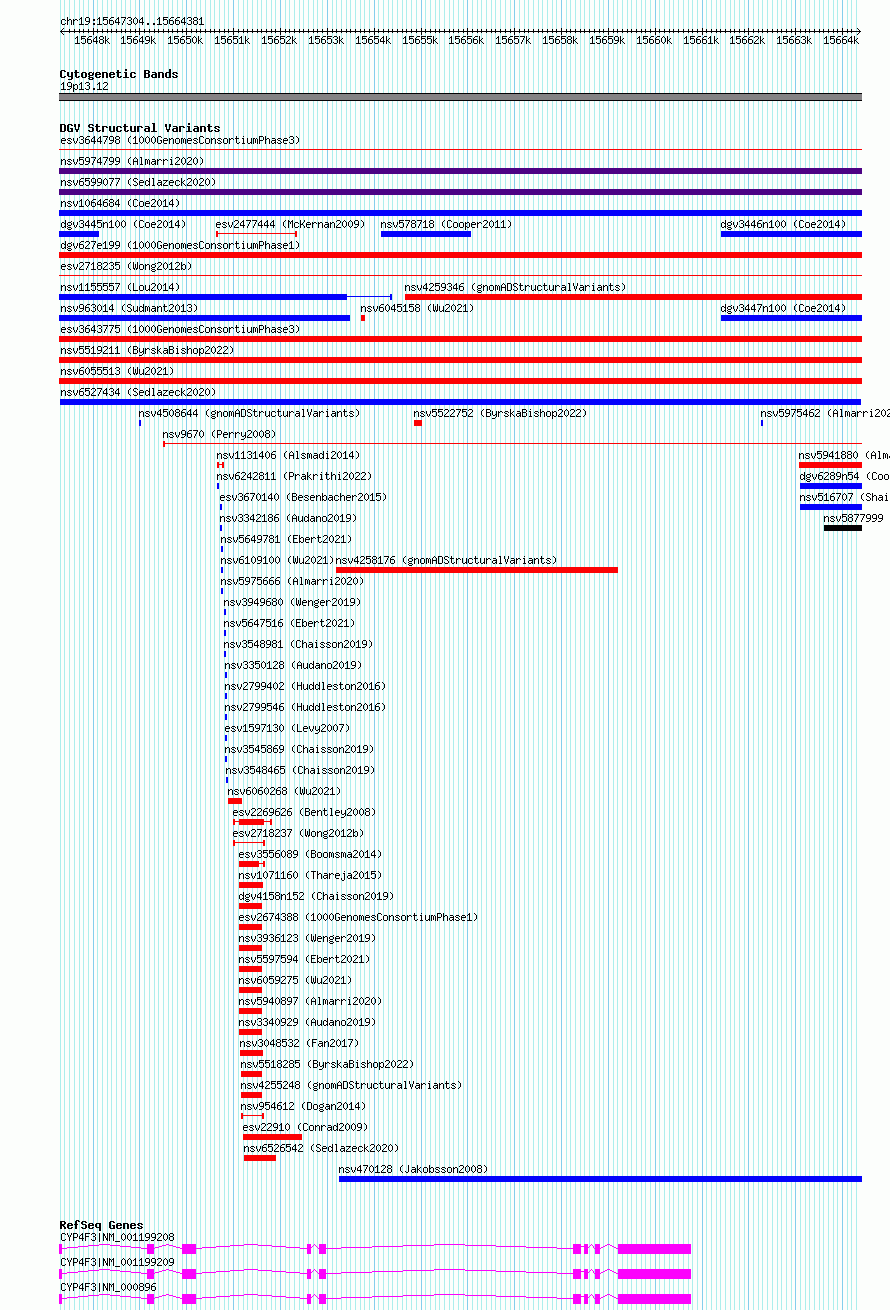This screenshot has height=1310, width=890.
Task: Open nsv2799402 (Huddleston2016) variant
Action: coord(306,686)
